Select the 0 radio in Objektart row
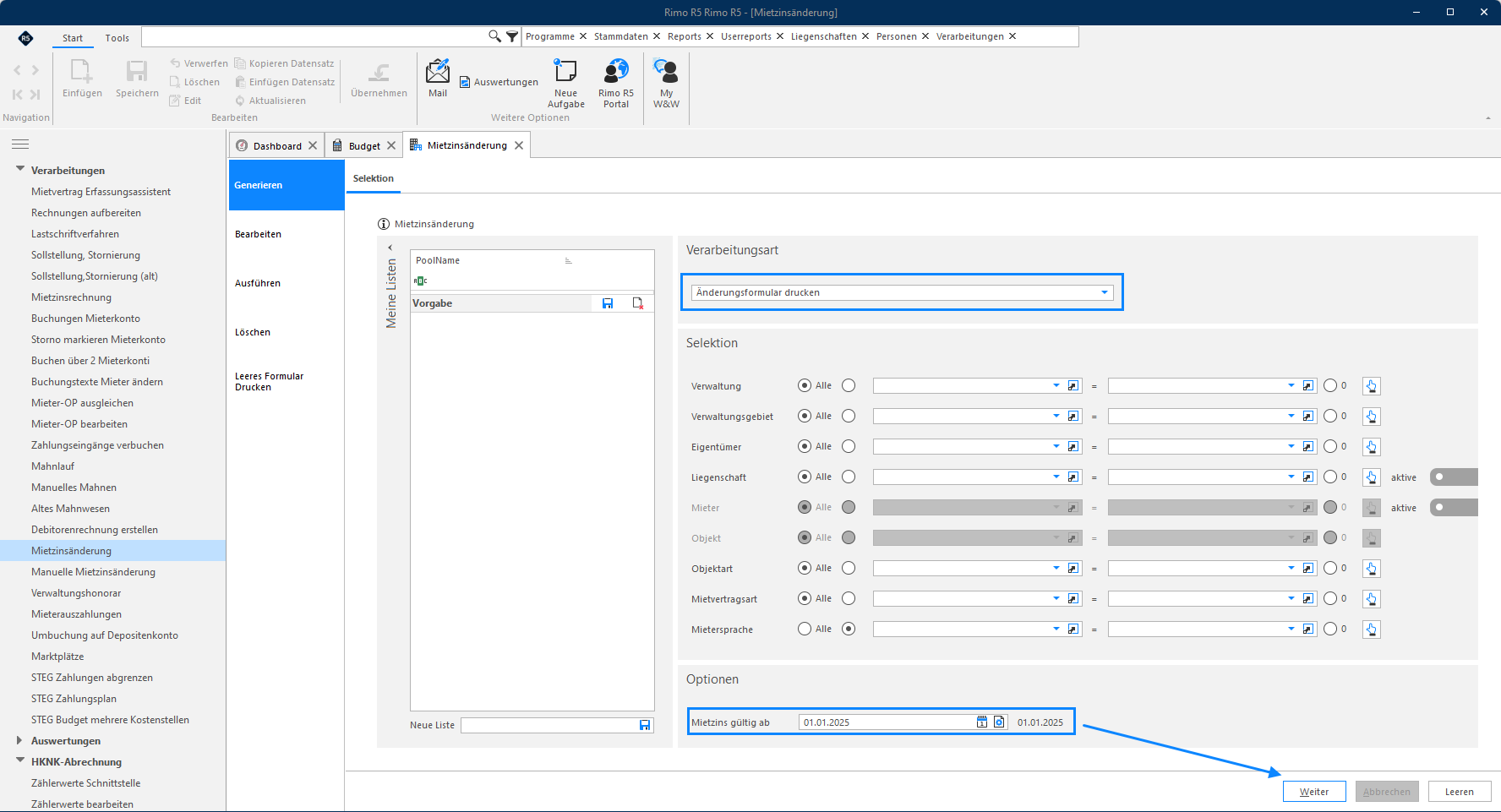Viewport: 1501px width, 812px height. [1330, 568]
